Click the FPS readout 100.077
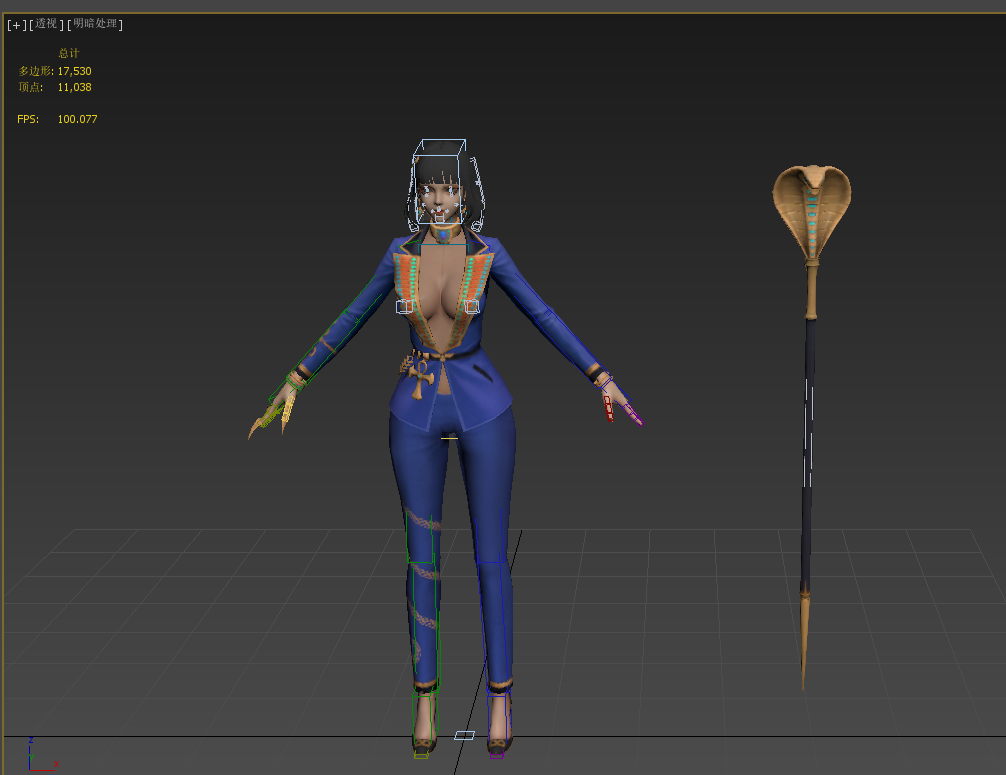The image size is (1006, 775). pos(77,119)
